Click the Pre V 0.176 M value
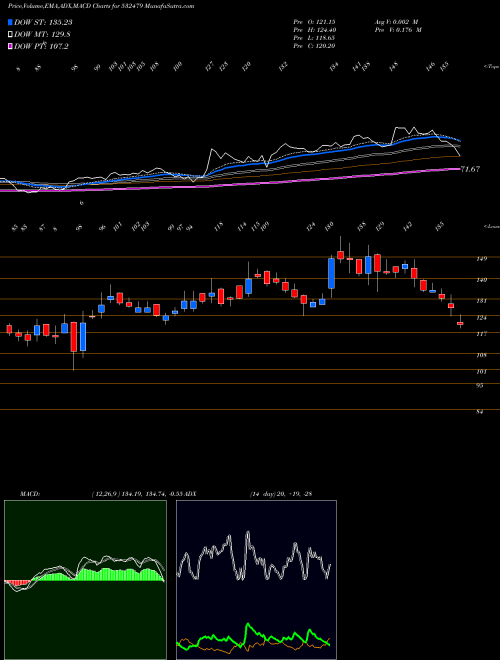 click(398, 30)
